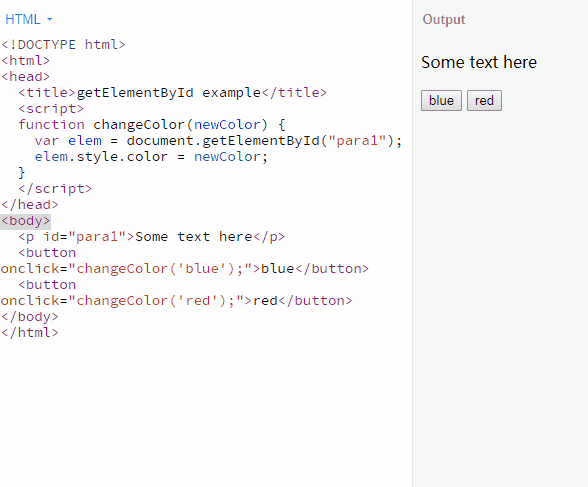Select the Output panel label
588x487 pixels.
444,19
